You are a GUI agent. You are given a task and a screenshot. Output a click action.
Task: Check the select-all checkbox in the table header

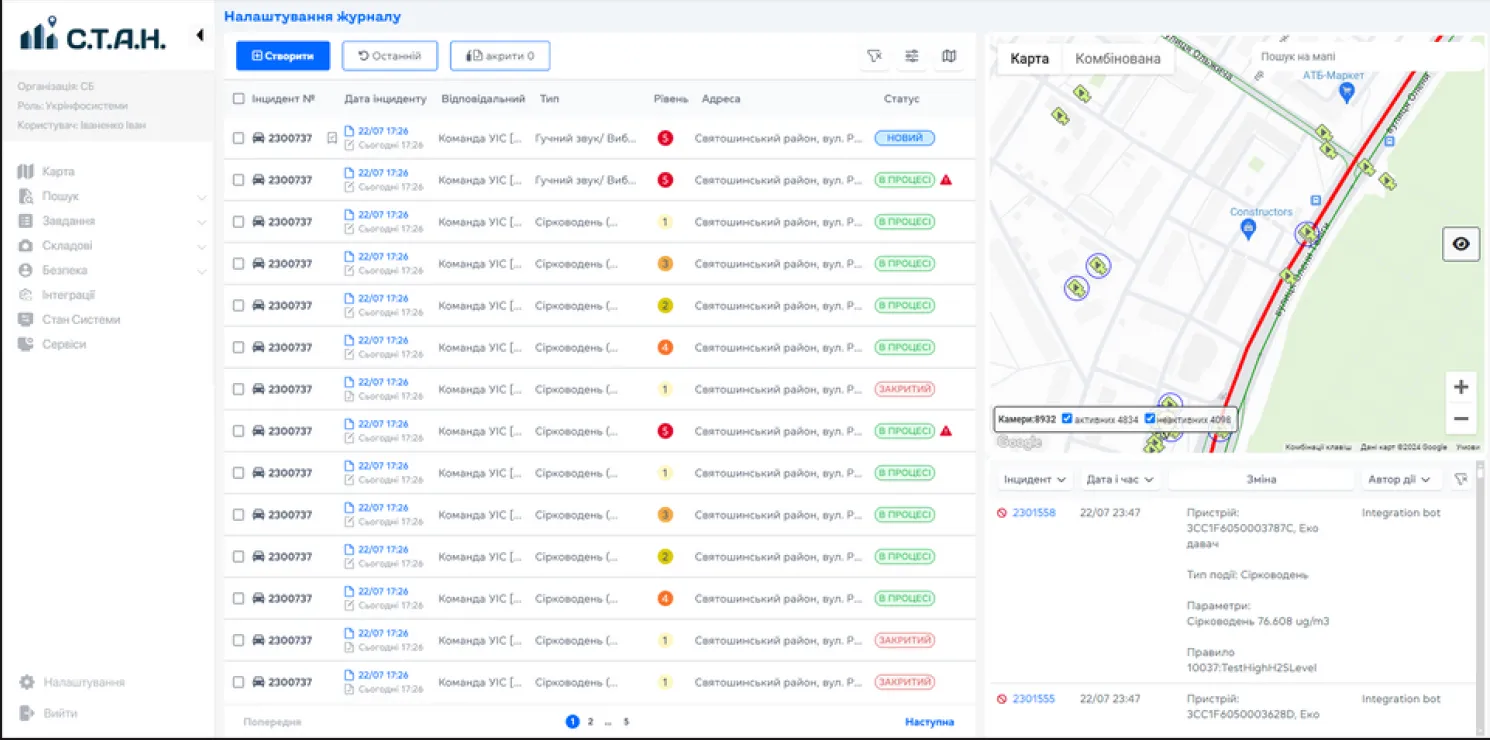[x=238, y=99]
